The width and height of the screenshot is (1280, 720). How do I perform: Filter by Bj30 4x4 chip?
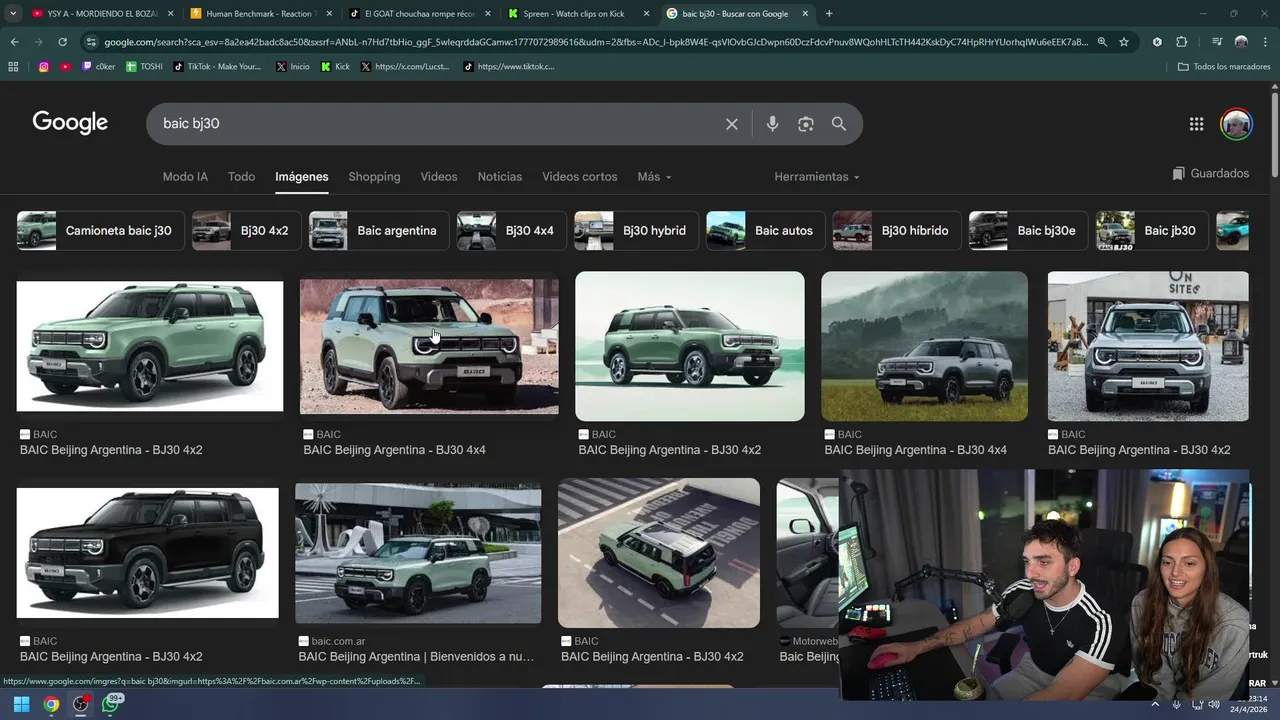(x=510, y=231)
